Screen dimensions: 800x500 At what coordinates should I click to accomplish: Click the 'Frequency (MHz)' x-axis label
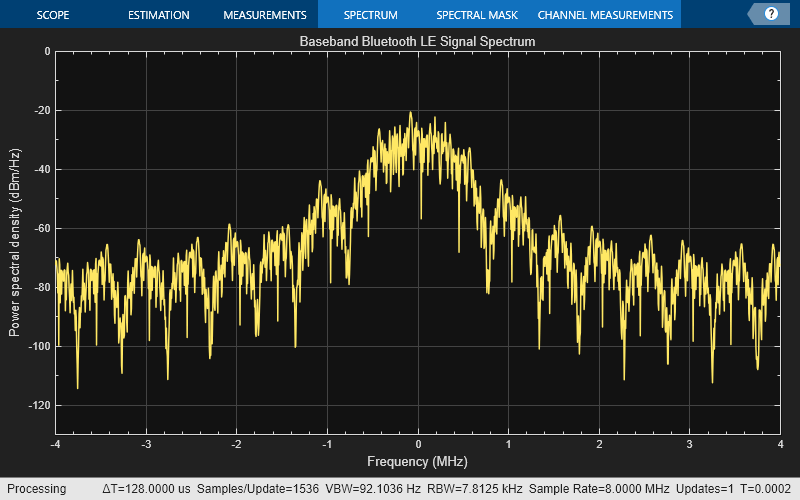pyautogui.click(x=417, y=461)
